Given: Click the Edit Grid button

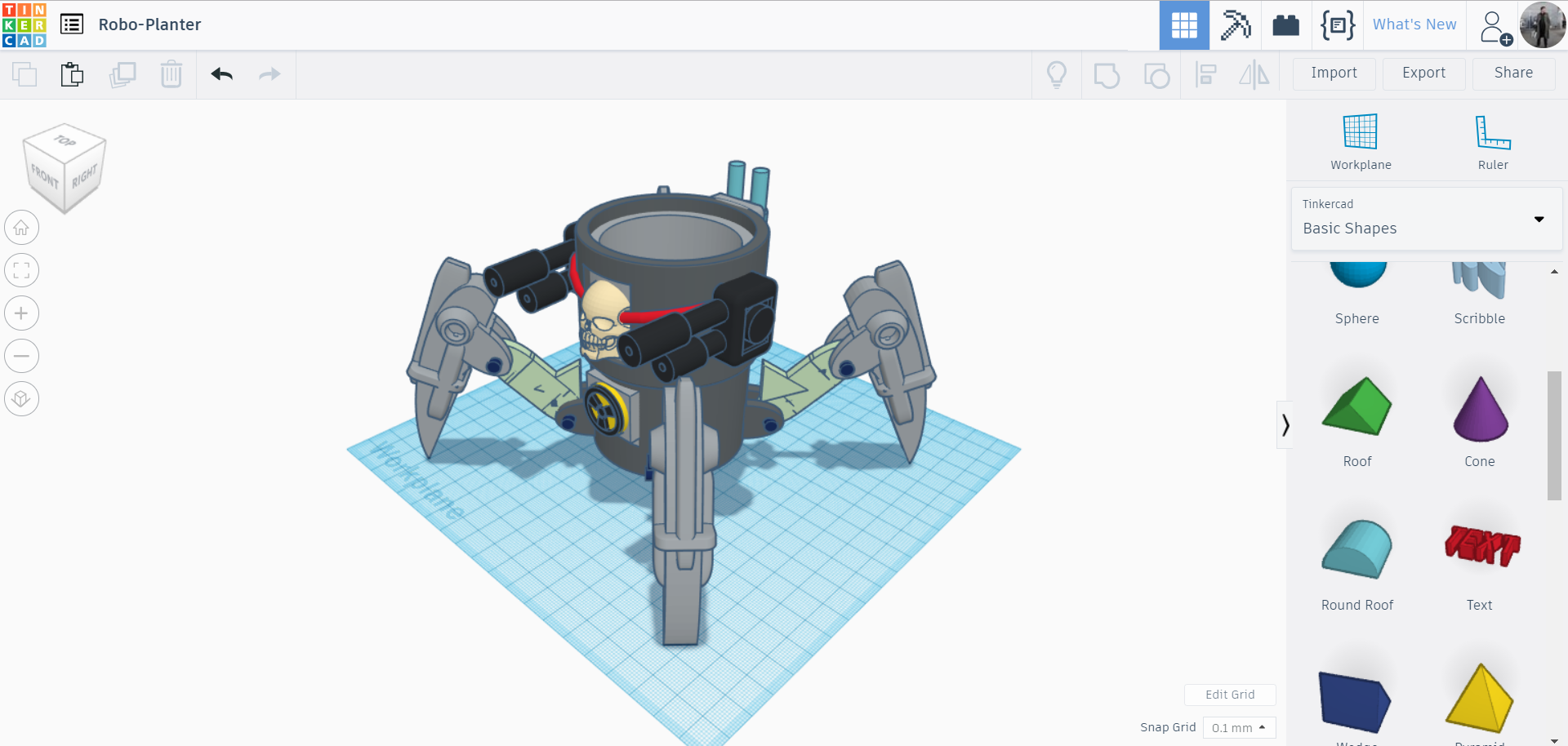Looking at the screenshot, I should pos(1230,695).
